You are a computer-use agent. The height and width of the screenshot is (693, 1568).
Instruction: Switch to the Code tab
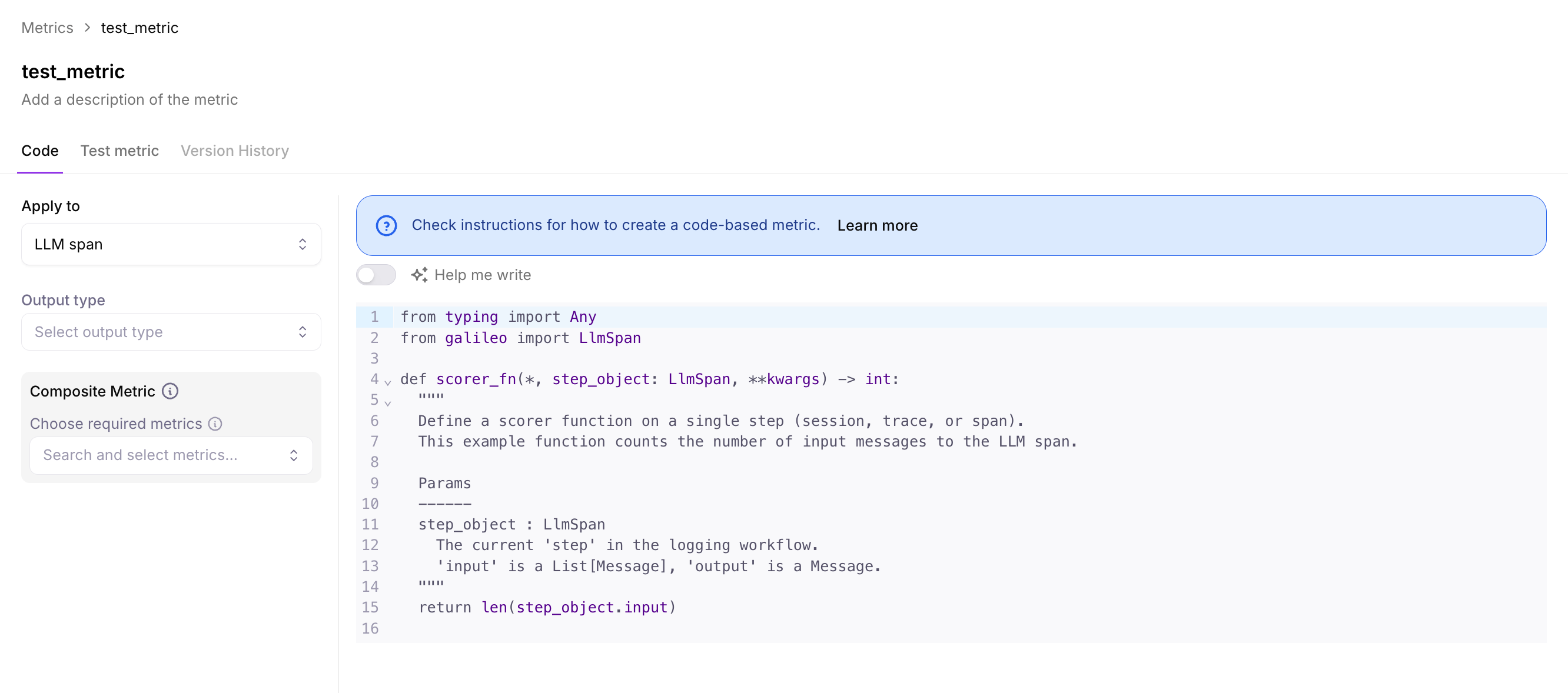click(x=40, y=151)
